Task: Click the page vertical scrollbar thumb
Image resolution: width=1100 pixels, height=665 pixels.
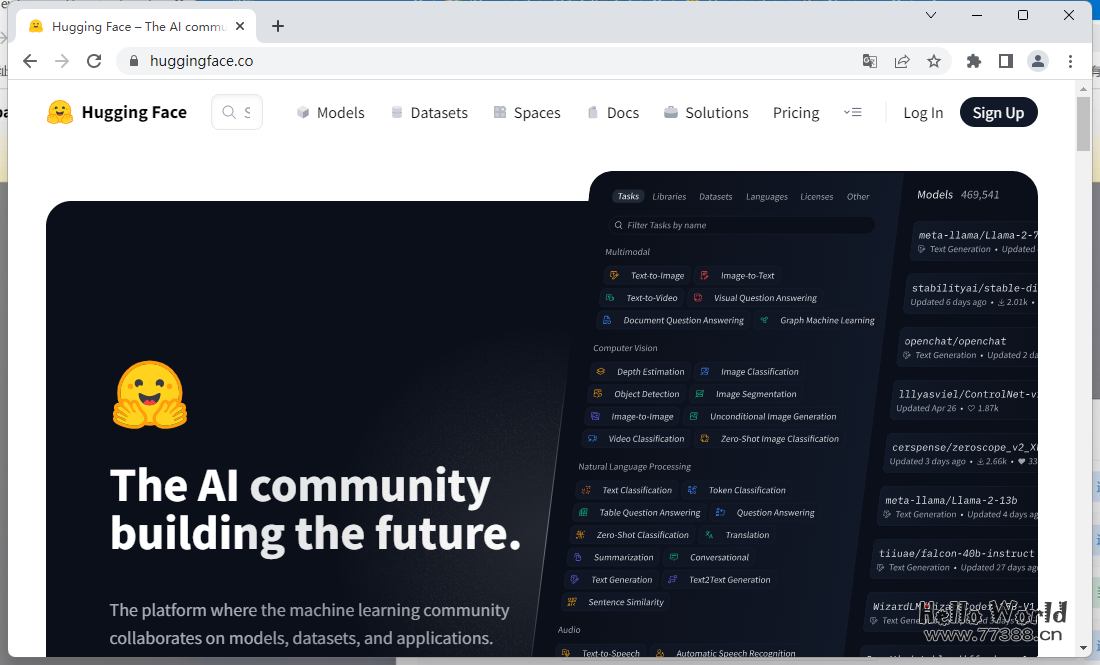Action: click(1083, 124)
